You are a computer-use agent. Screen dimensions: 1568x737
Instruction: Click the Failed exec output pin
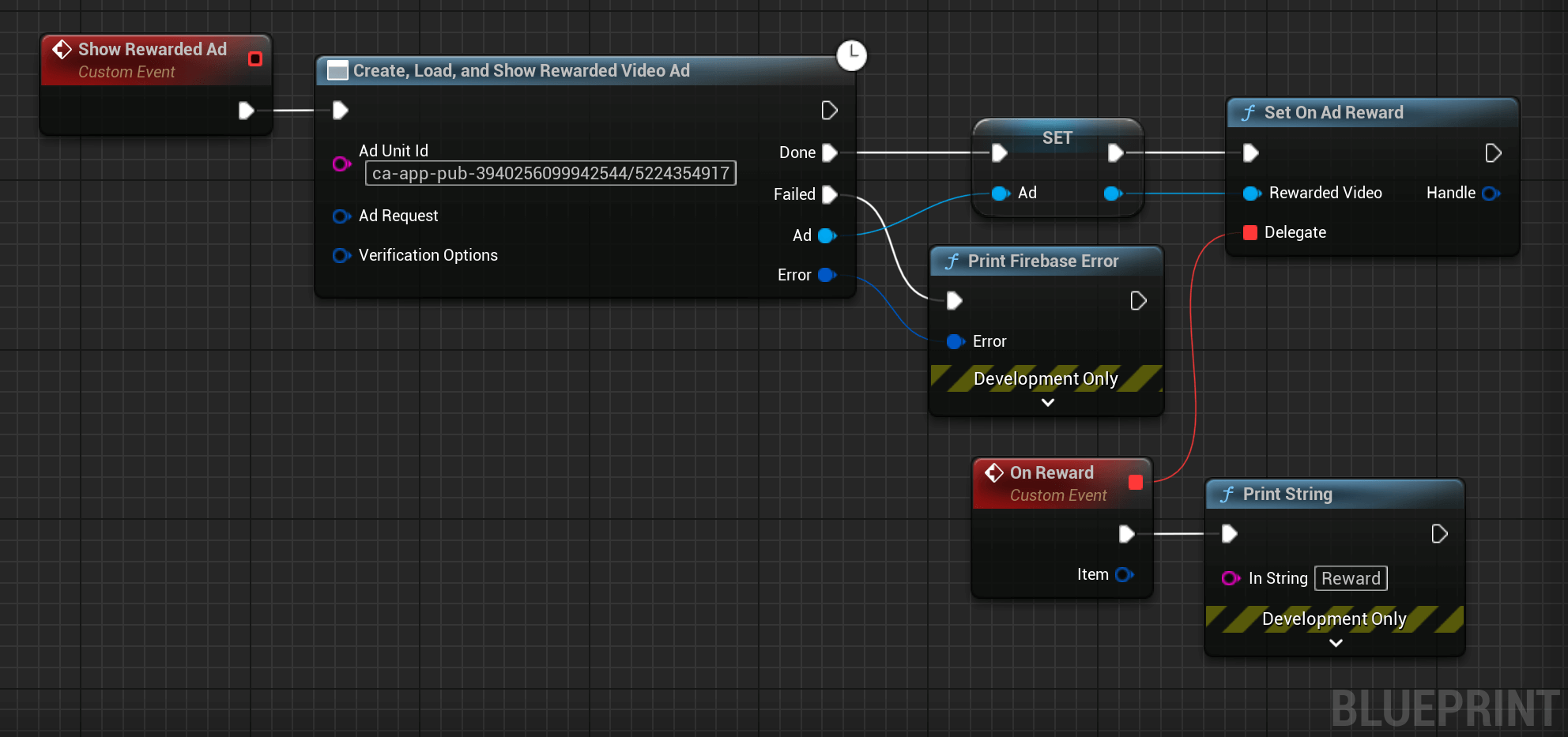[x=830, y=194]
